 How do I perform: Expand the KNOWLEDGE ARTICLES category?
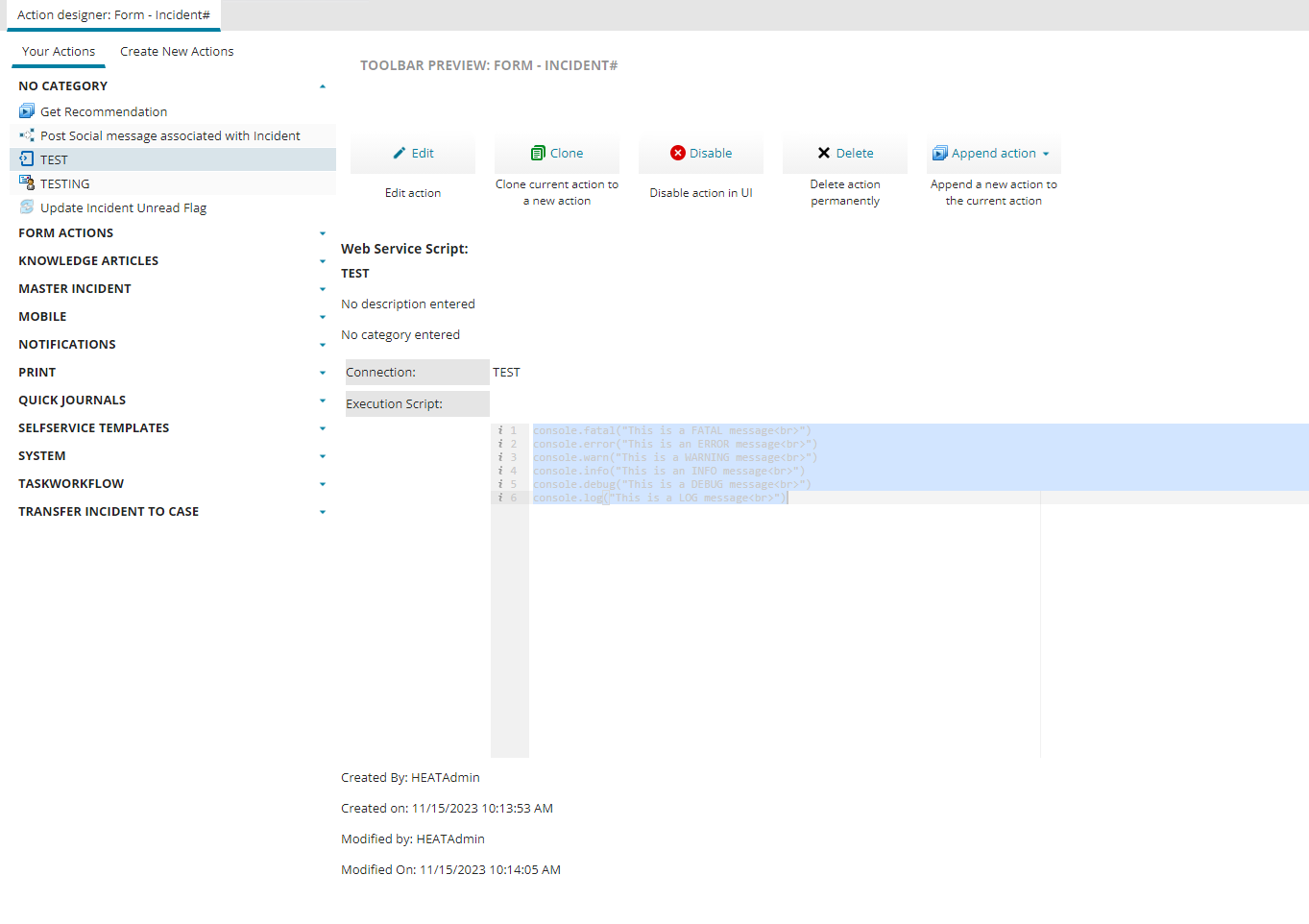click(x=323, y=261)
